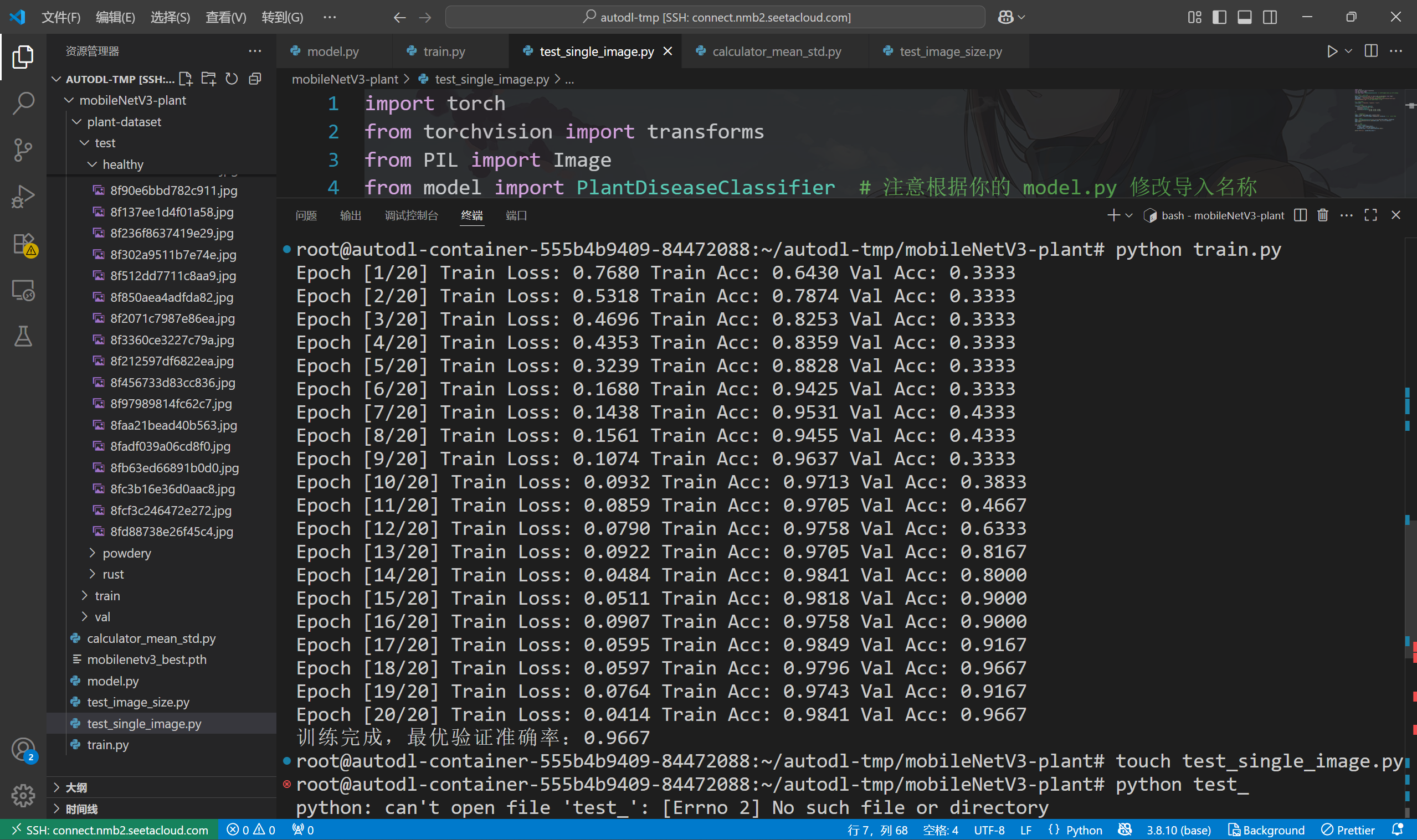Toggle the primary side bar layout button
Viewport: 1417px width, 840px height.
click(x=1219, y=17)
